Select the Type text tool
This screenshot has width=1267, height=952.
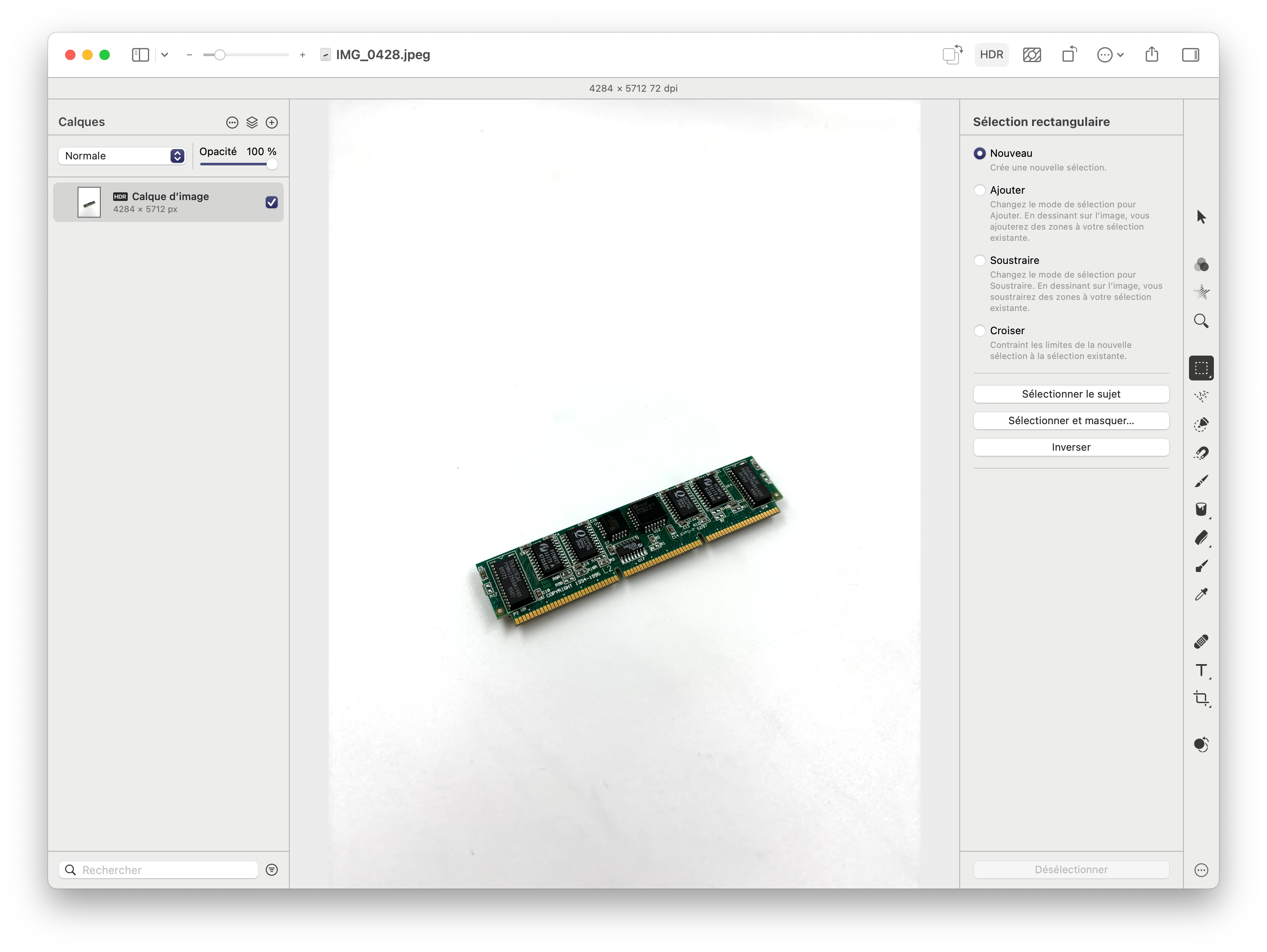tap(1201, 671)
